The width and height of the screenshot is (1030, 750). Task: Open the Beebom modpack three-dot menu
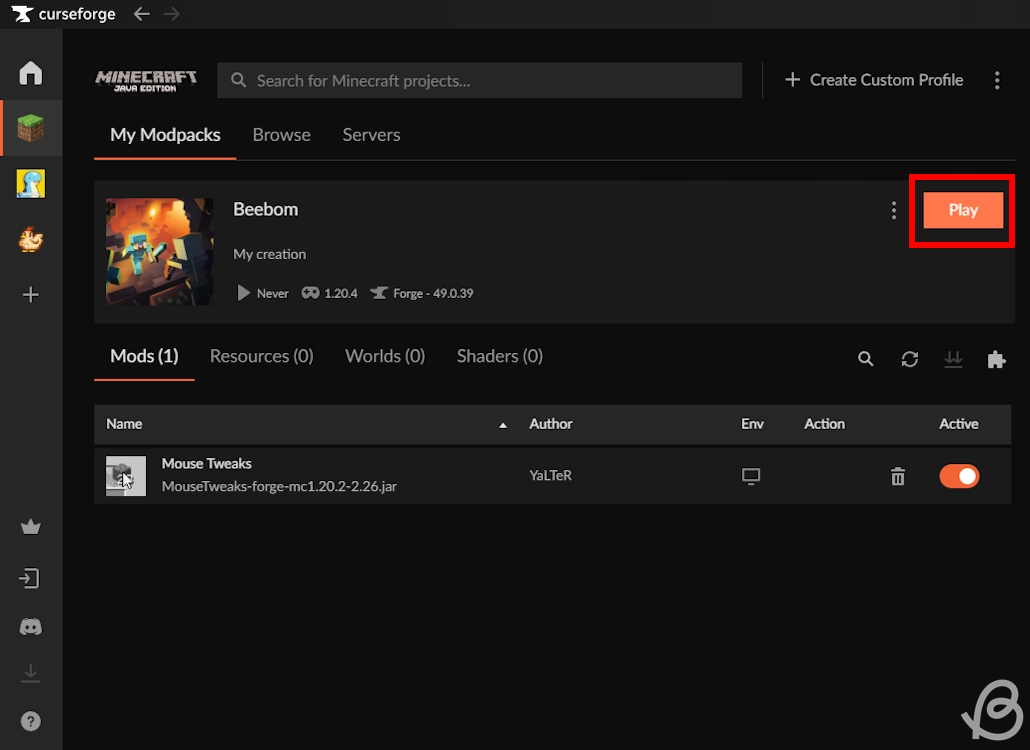[x=894, y=210]
